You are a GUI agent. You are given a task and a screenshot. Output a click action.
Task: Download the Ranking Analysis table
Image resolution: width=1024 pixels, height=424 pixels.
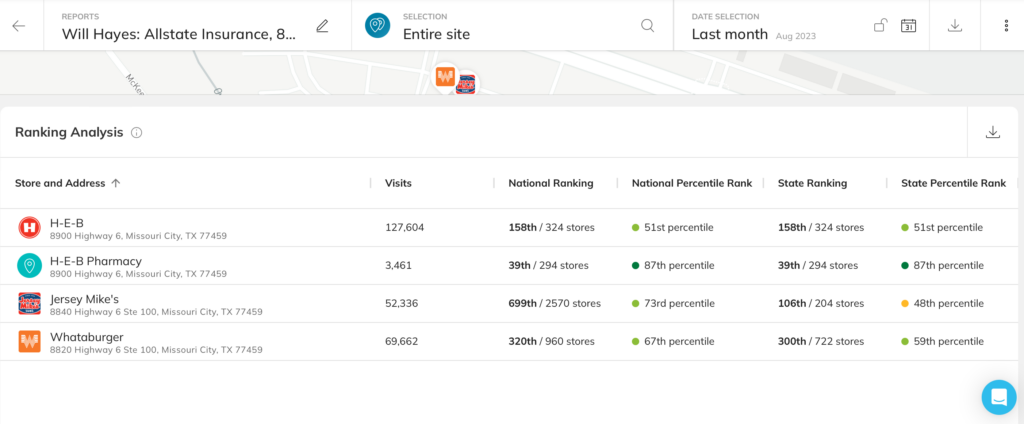pyautogui.click(x=993, y=132)
